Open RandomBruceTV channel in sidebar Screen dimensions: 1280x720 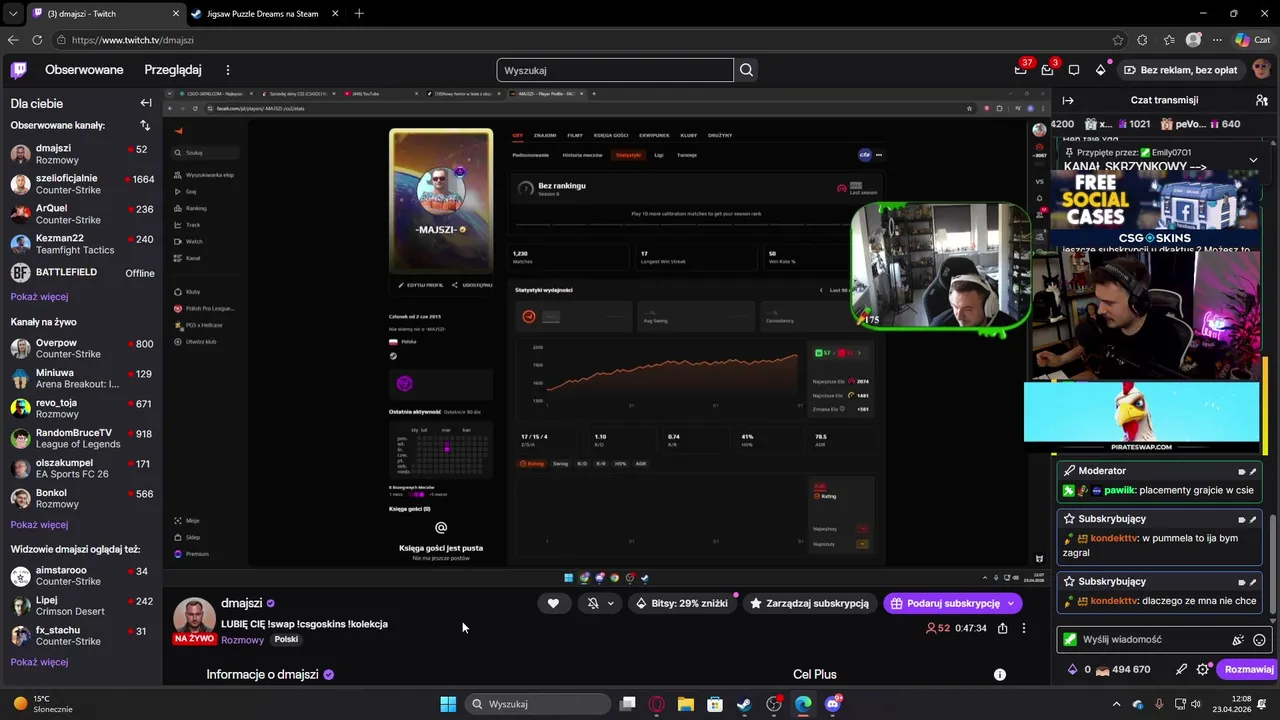(x=82, y=438)
